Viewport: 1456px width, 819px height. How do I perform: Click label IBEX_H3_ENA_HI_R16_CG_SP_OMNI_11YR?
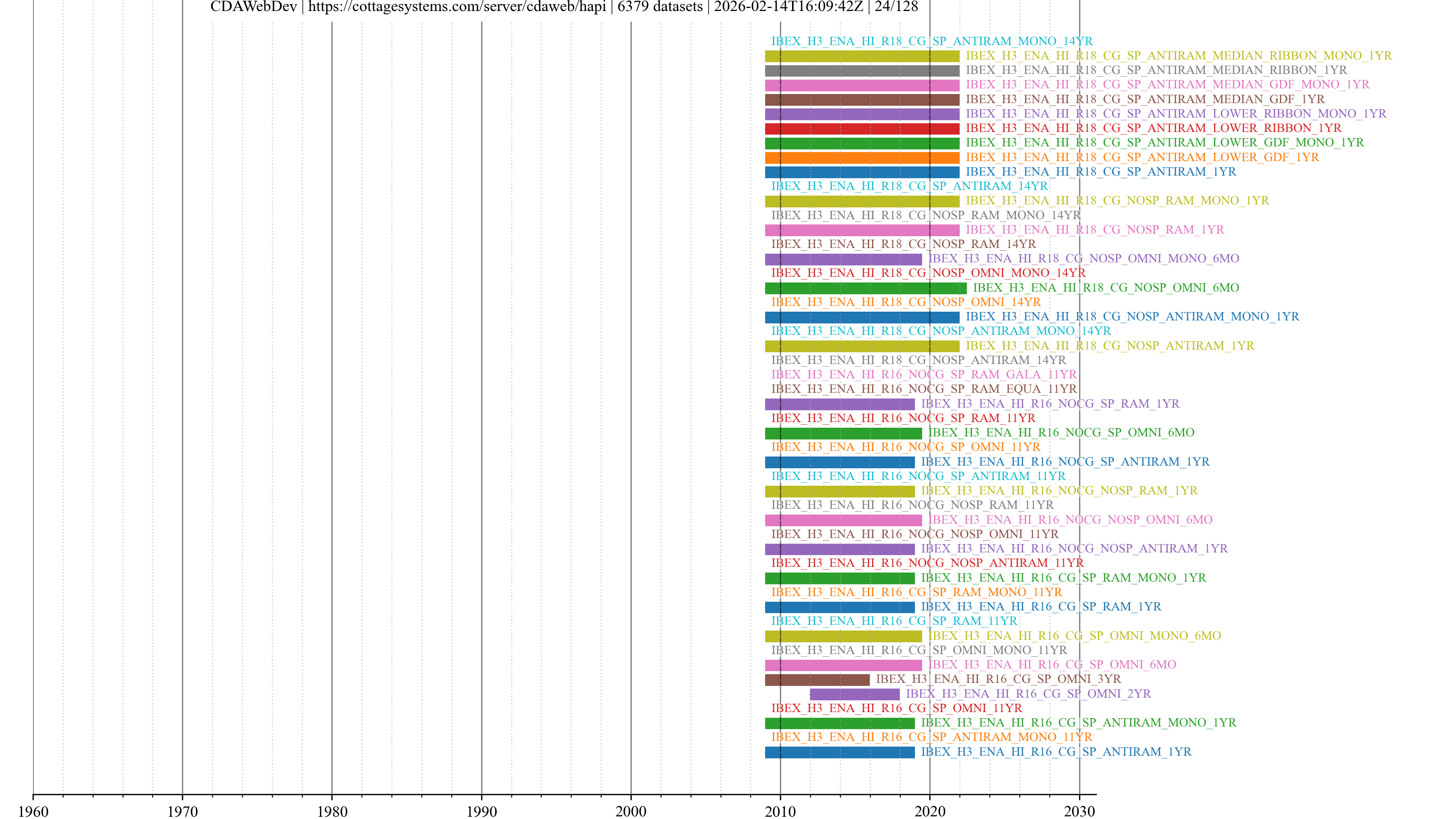pyautogui.click(x=896, y=708)
